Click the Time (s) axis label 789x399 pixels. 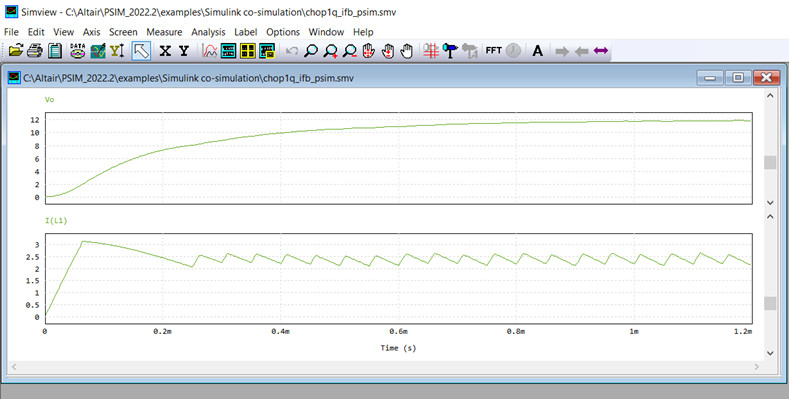398,348
